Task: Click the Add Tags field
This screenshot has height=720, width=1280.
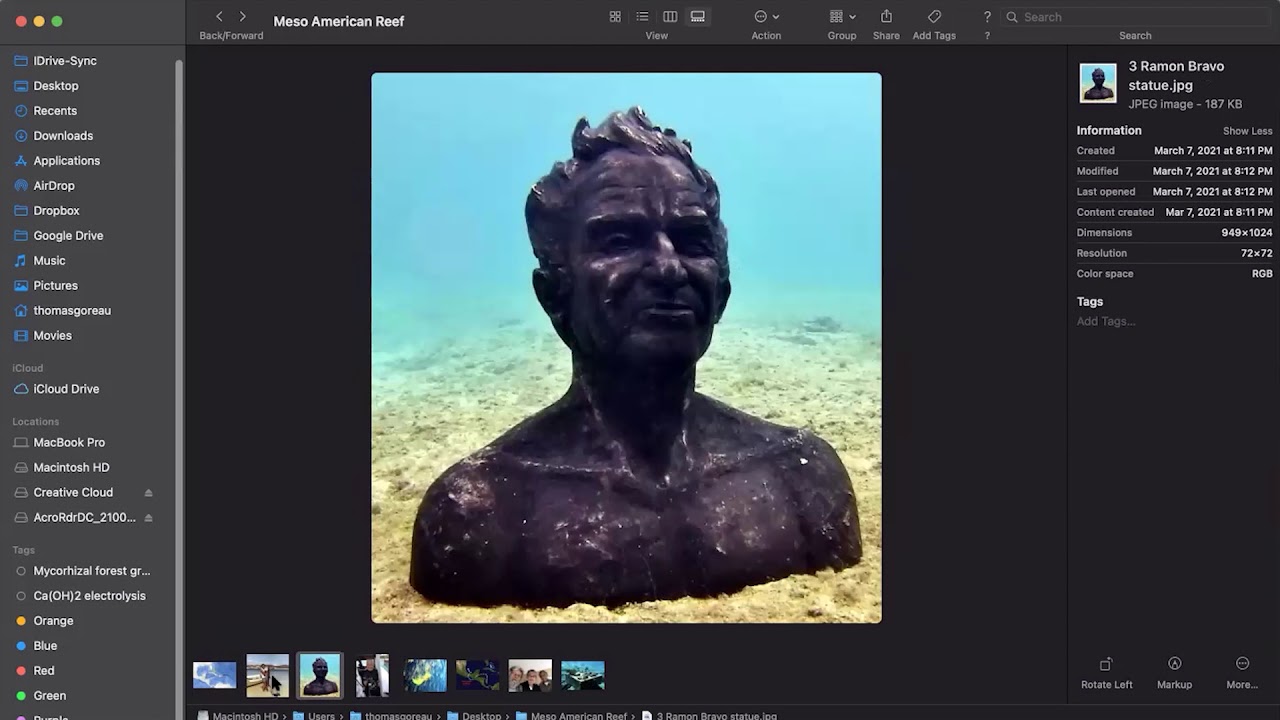Action: pyautogui.click(x=1106, y=321)
